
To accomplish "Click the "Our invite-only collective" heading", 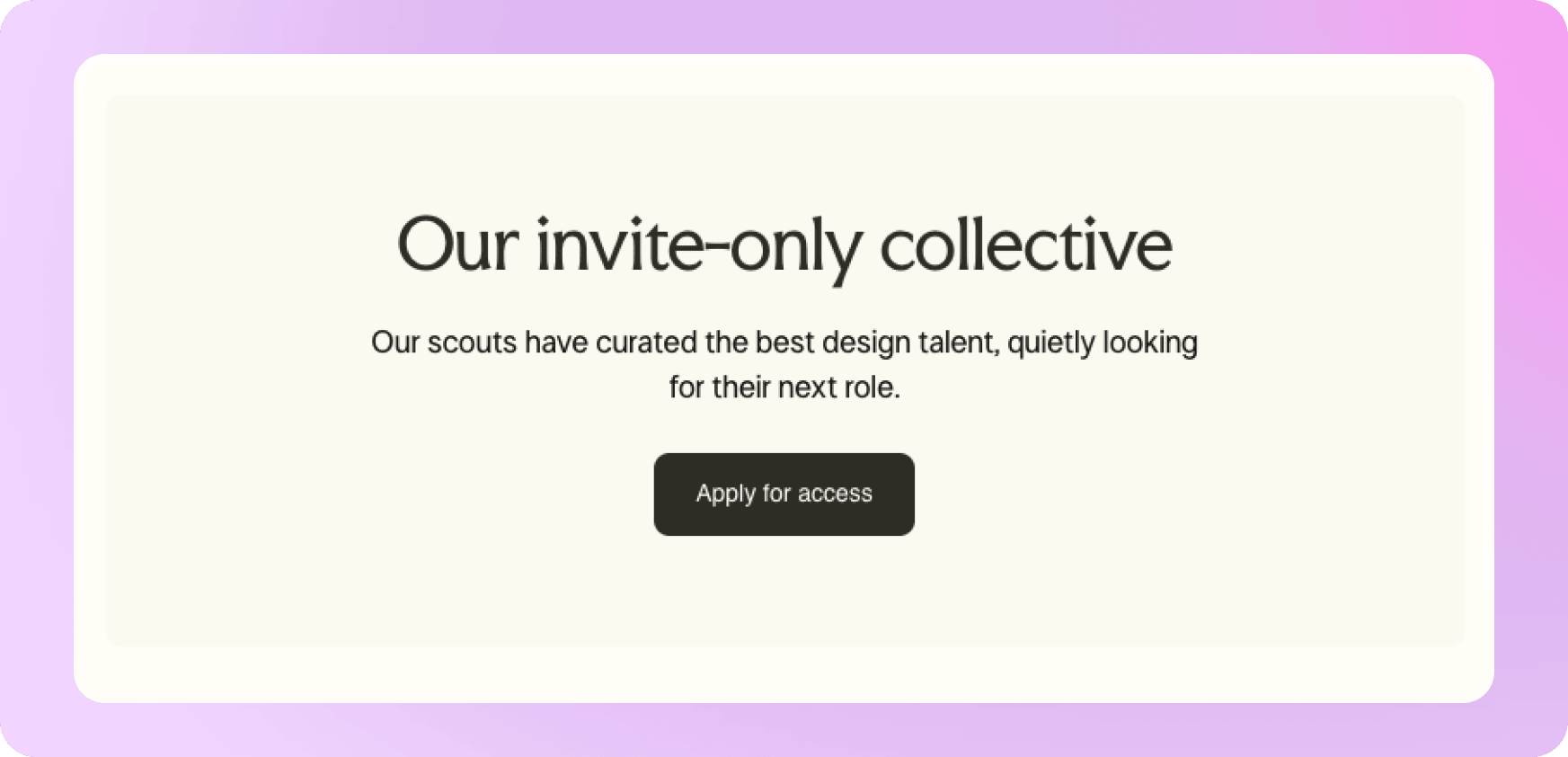I will click(784, 245).
